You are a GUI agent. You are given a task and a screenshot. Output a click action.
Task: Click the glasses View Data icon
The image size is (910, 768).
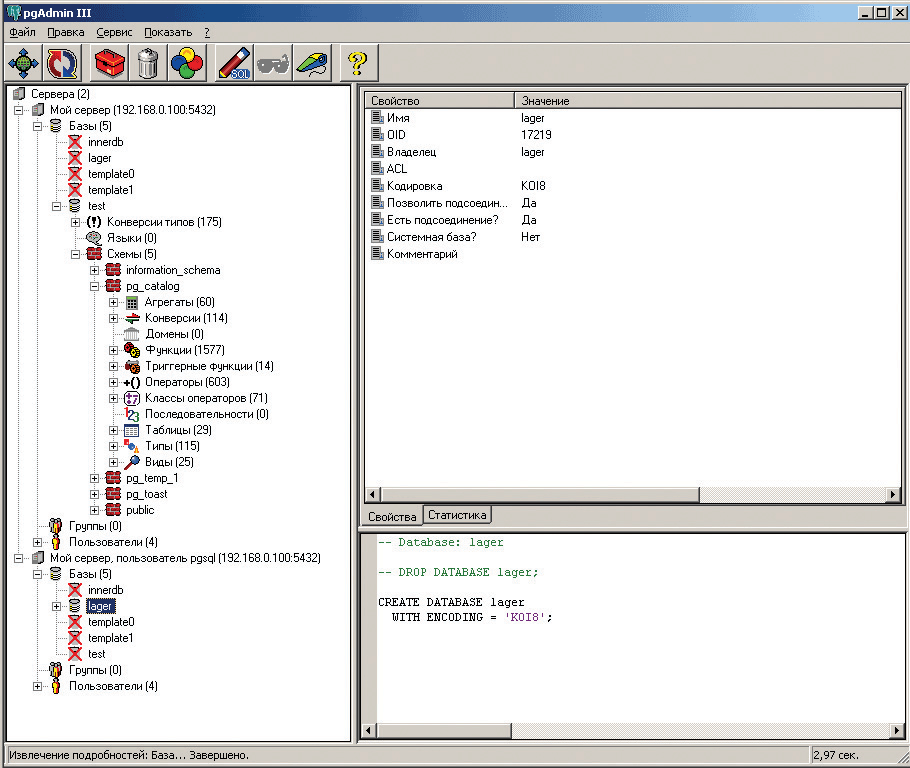[272, 63]
